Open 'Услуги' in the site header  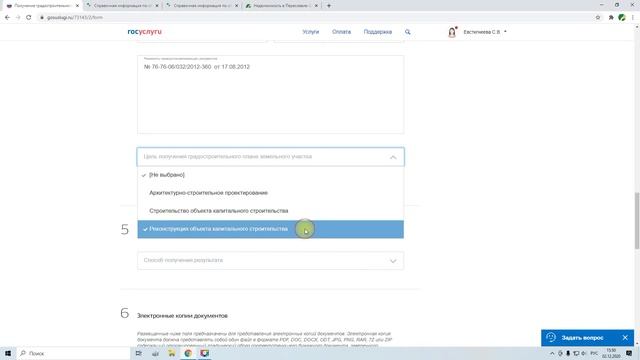click(x=311, y=32)
